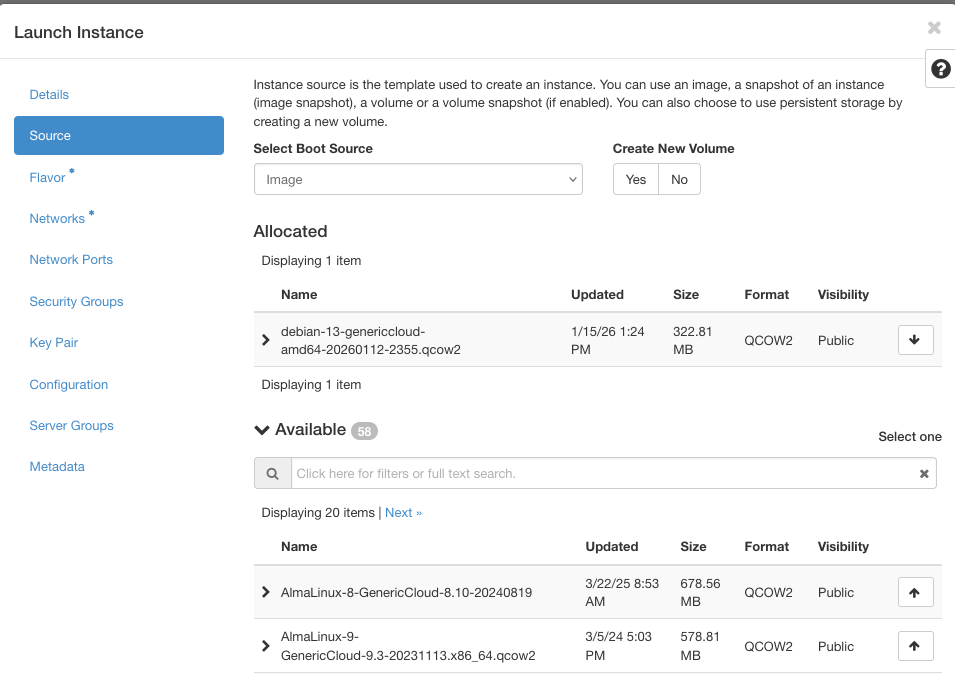Go to the next page of available images
The width and height of the screenshot is (955, 674).
[x=403, y=512]
